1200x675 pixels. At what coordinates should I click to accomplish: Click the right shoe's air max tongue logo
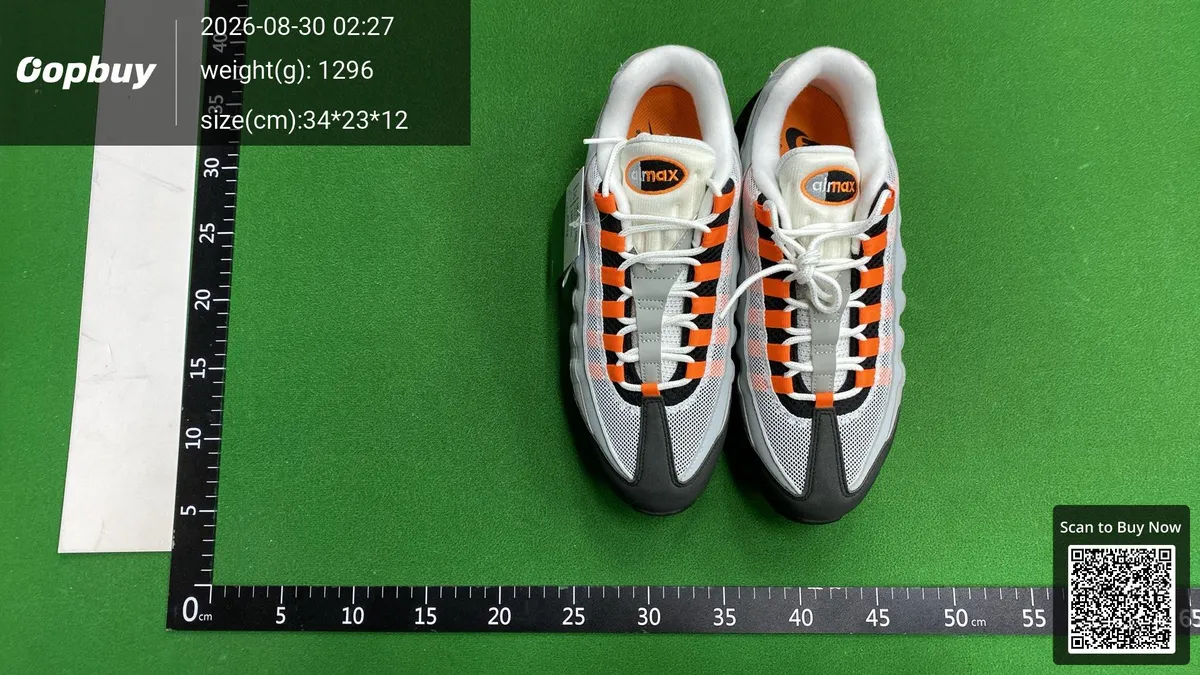[x=831, y=185]
